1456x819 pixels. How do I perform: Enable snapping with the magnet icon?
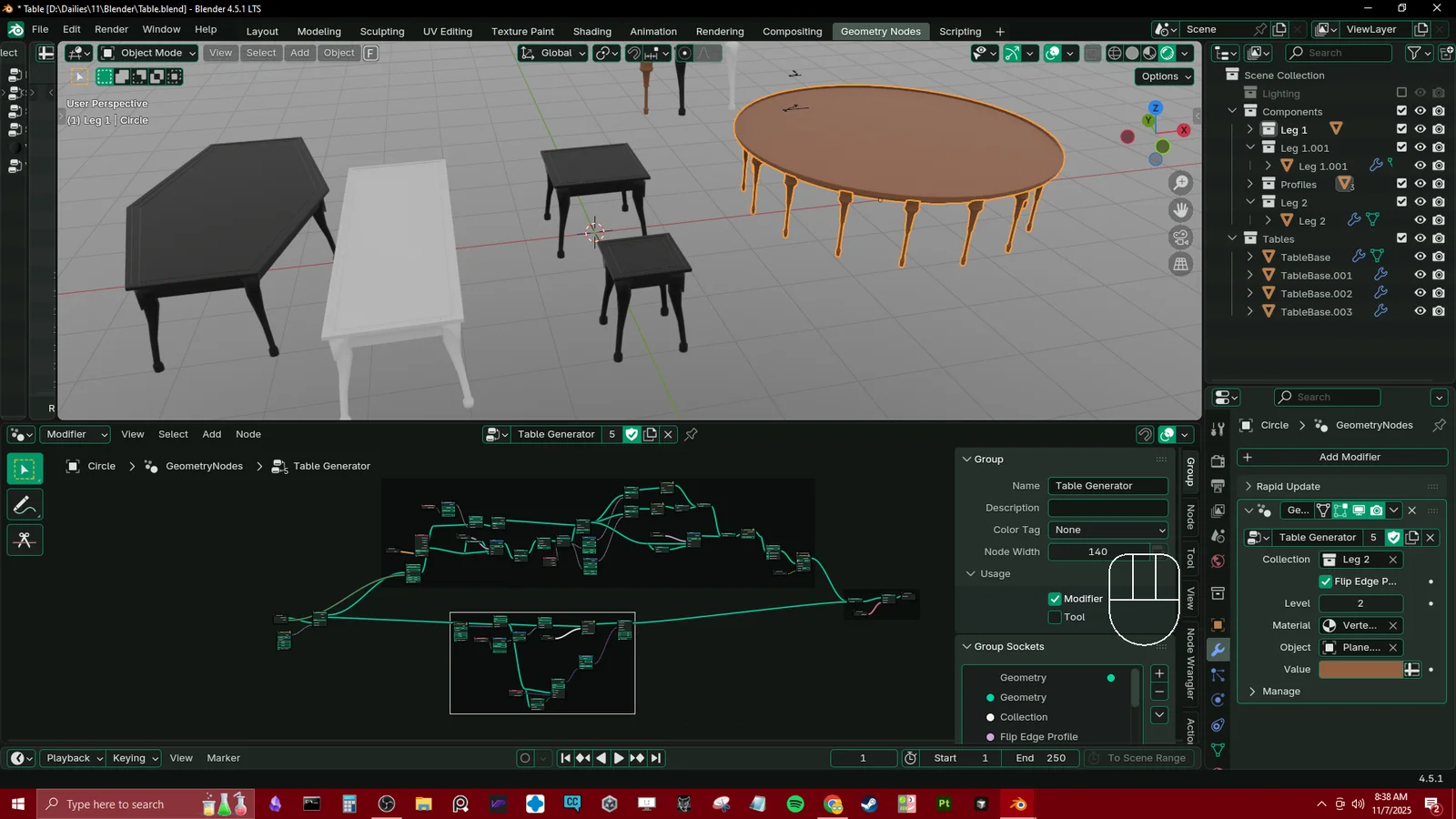[x=634, y=53]
